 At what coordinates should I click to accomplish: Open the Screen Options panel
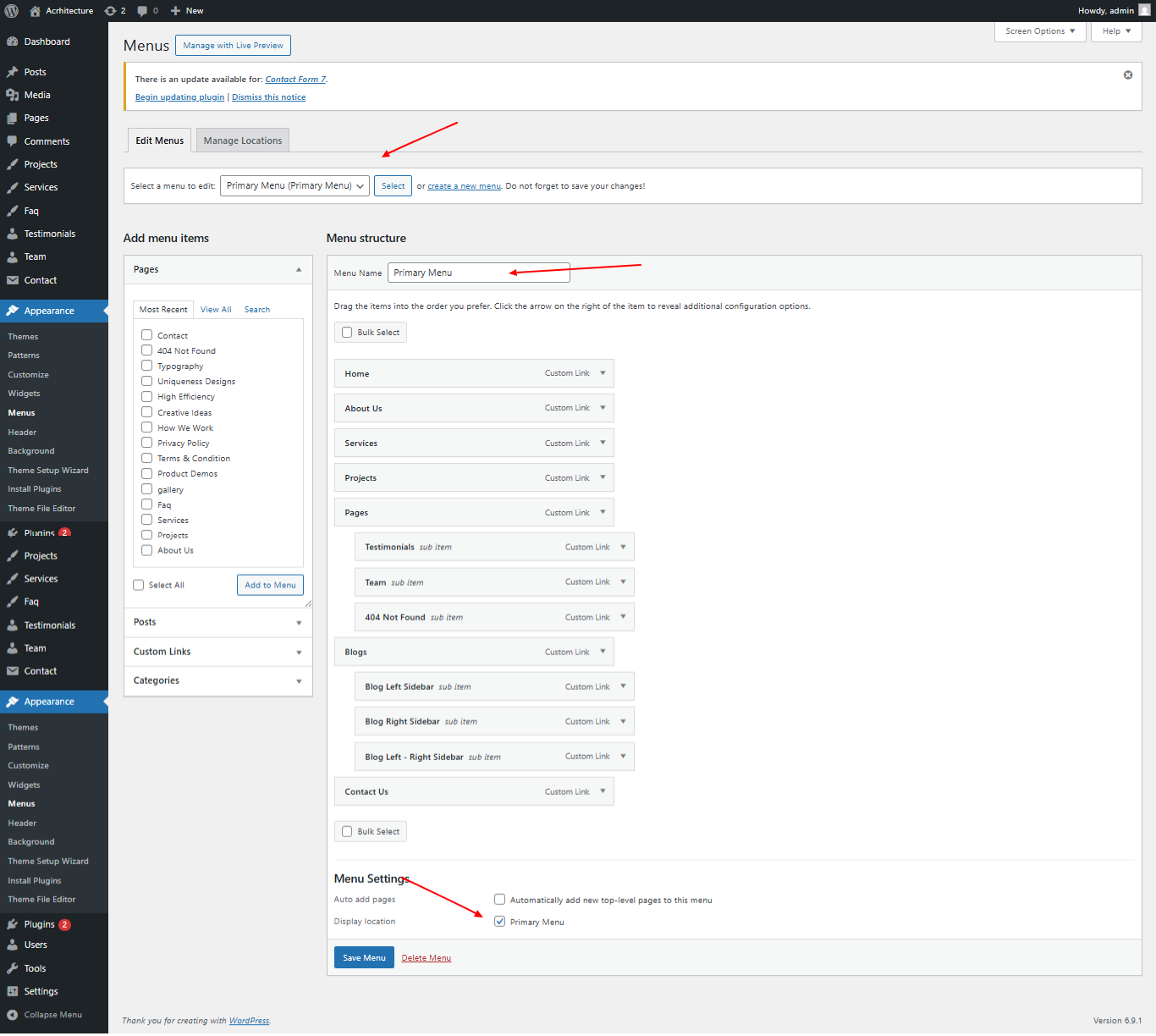pyautogui.click(x=1039, y=31)
